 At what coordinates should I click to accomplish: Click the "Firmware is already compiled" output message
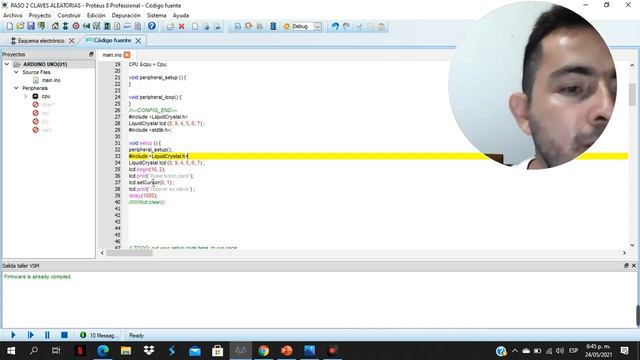pyautogui.click(x=38, y=277)
